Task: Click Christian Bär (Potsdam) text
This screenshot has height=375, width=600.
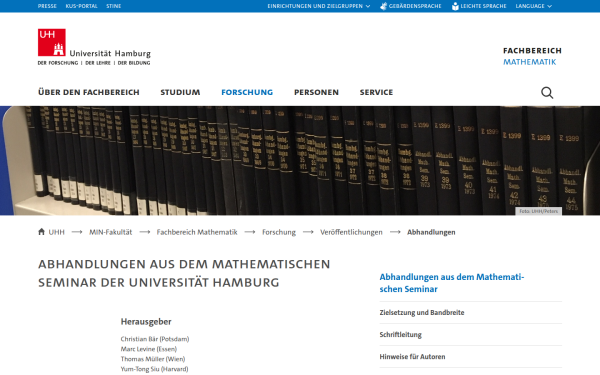Action: [x=155, y=339]
